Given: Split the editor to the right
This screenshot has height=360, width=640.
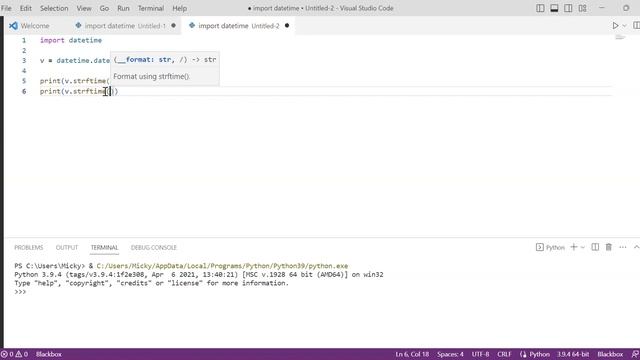Looking at the screenshot, I should point(636,25).
